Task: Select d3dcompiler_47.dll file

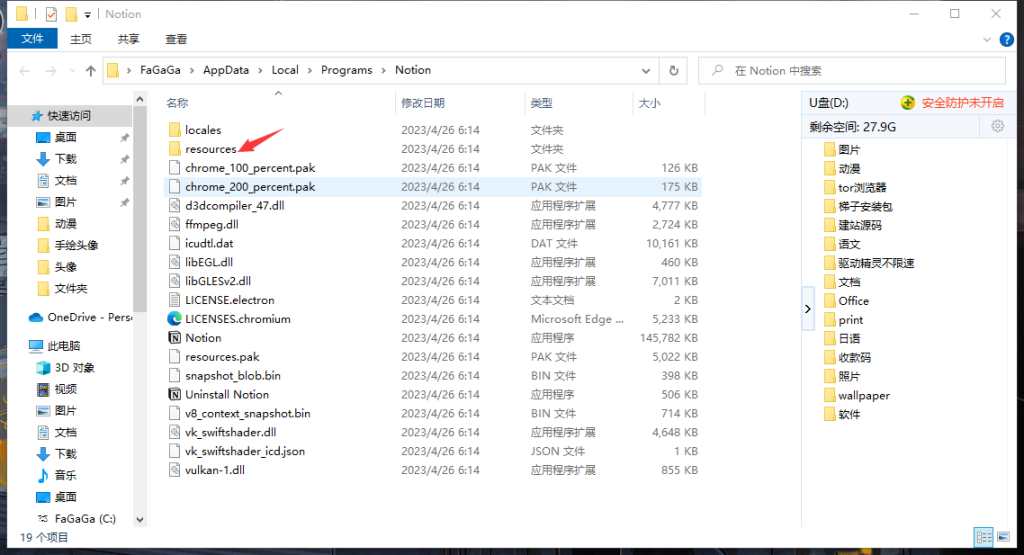Action: tap(234, 206)
